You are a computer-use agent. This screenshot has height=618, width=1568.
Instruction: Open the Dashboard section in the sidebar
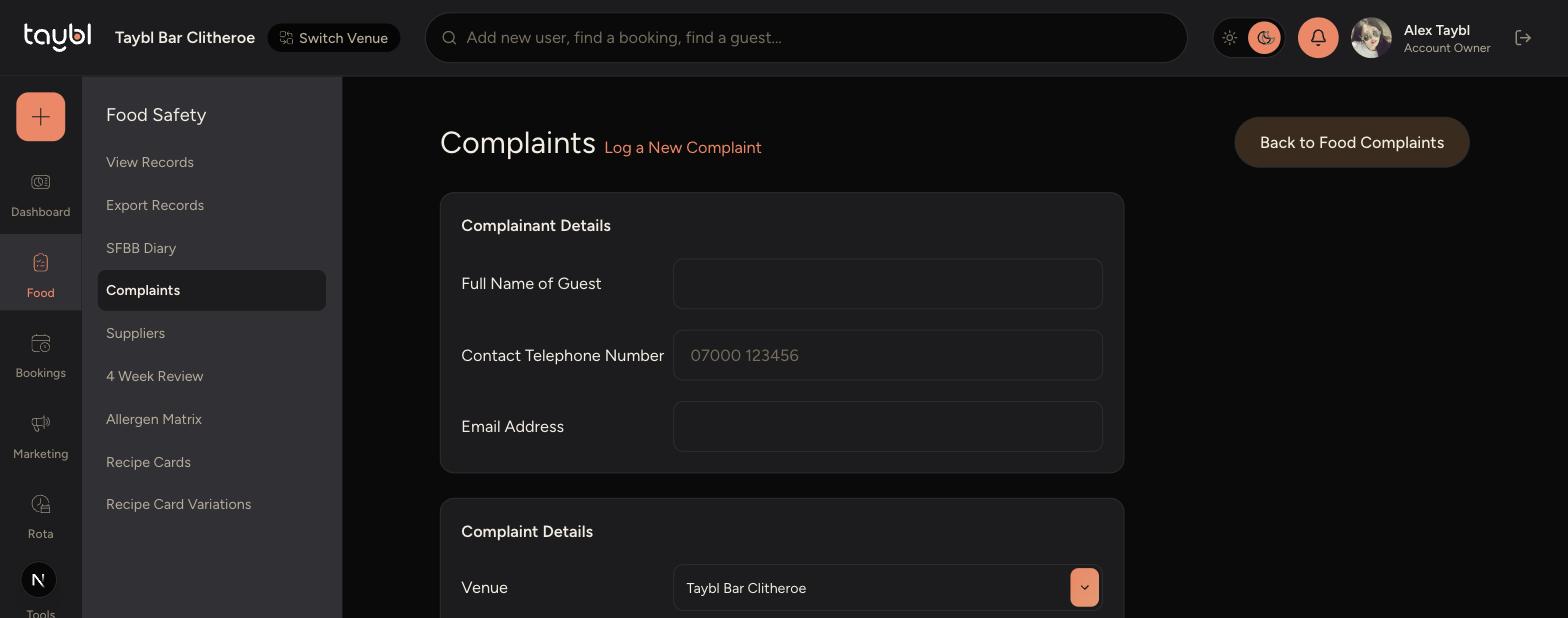(x=40, y=195)
